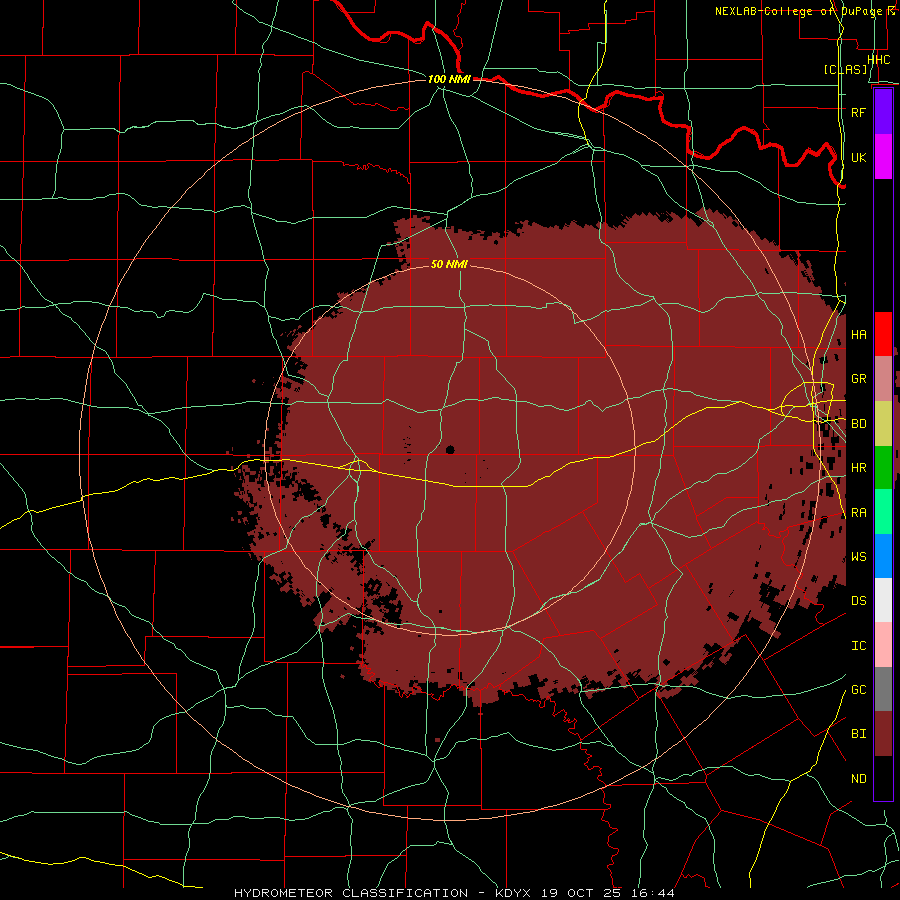Click the RA legend label
The image size is (900, 900).
[858, 512]
